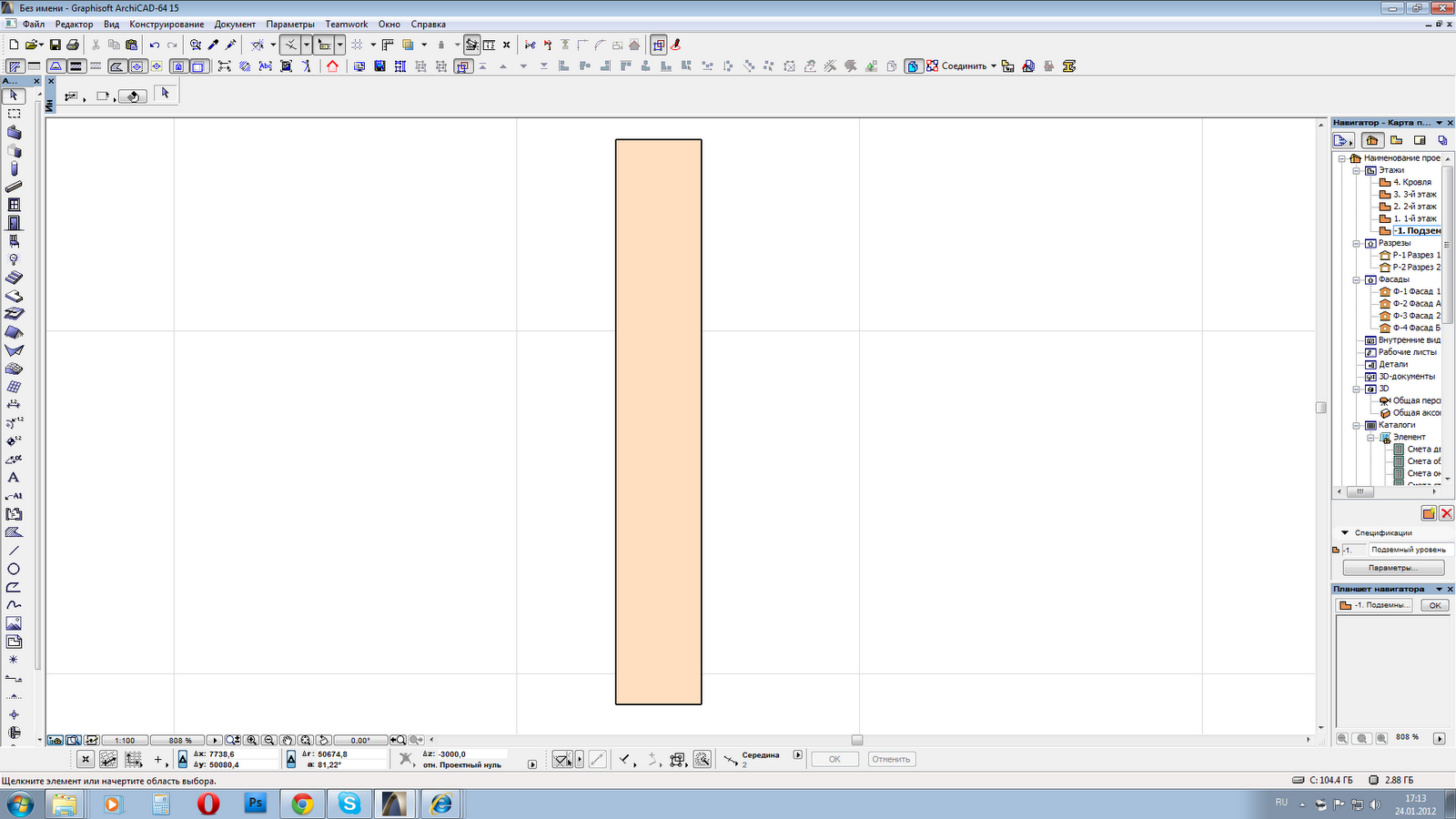
Task: Click the Параметры... button in Navigator
Action: click(x=1393, y=568)
